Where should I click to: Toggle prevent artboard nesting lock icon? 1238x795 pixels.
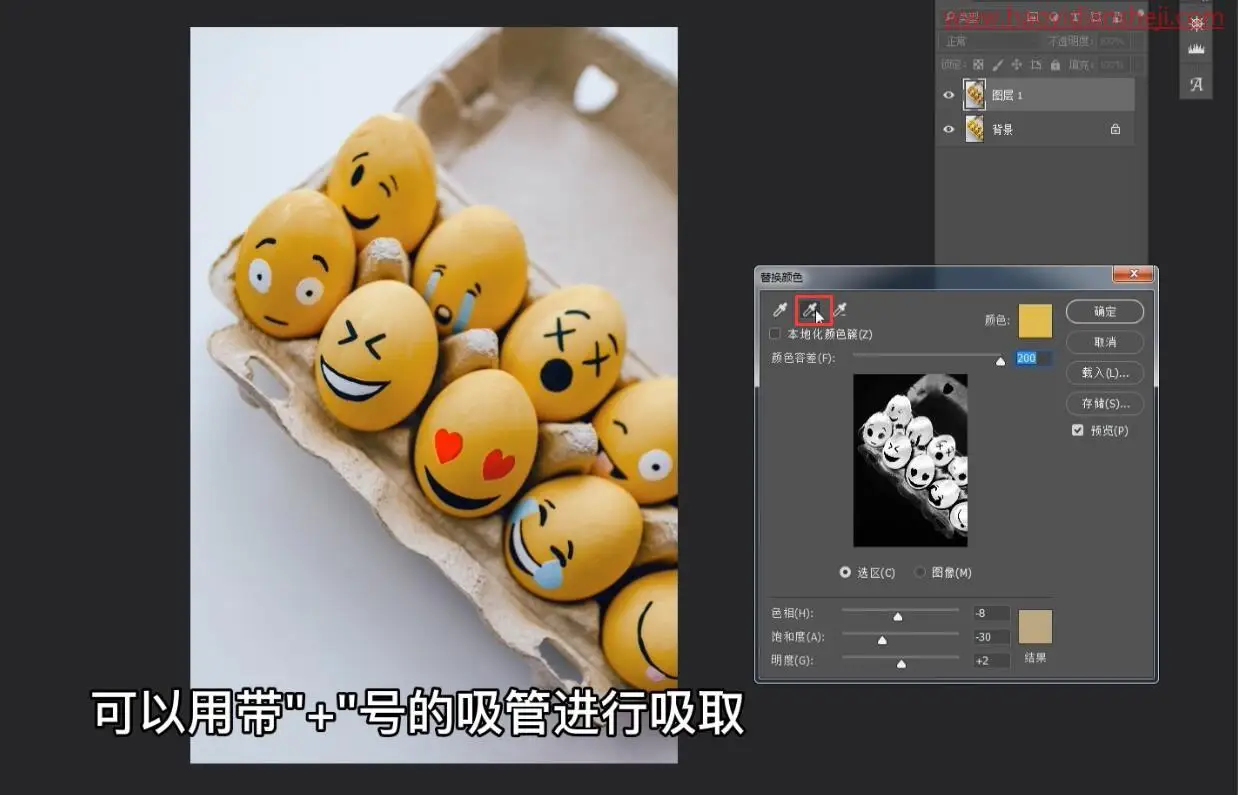tap(1035, 65)
